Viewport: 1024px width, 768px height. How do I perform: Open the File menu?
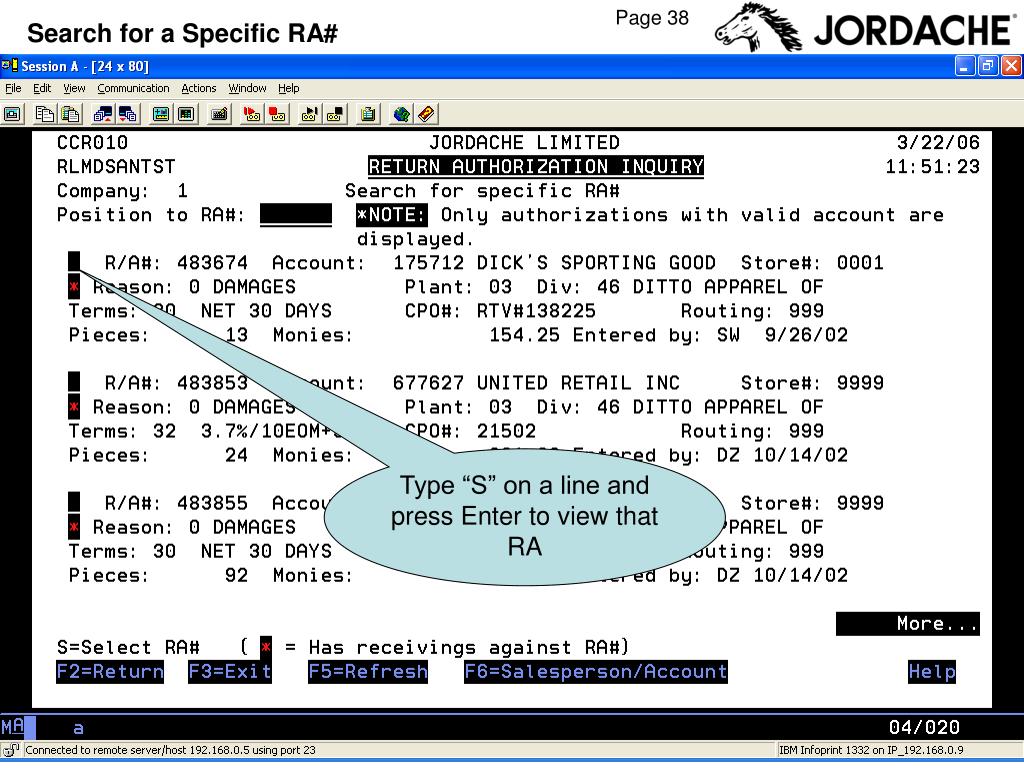pyautogui.click(x=13, y=88)
